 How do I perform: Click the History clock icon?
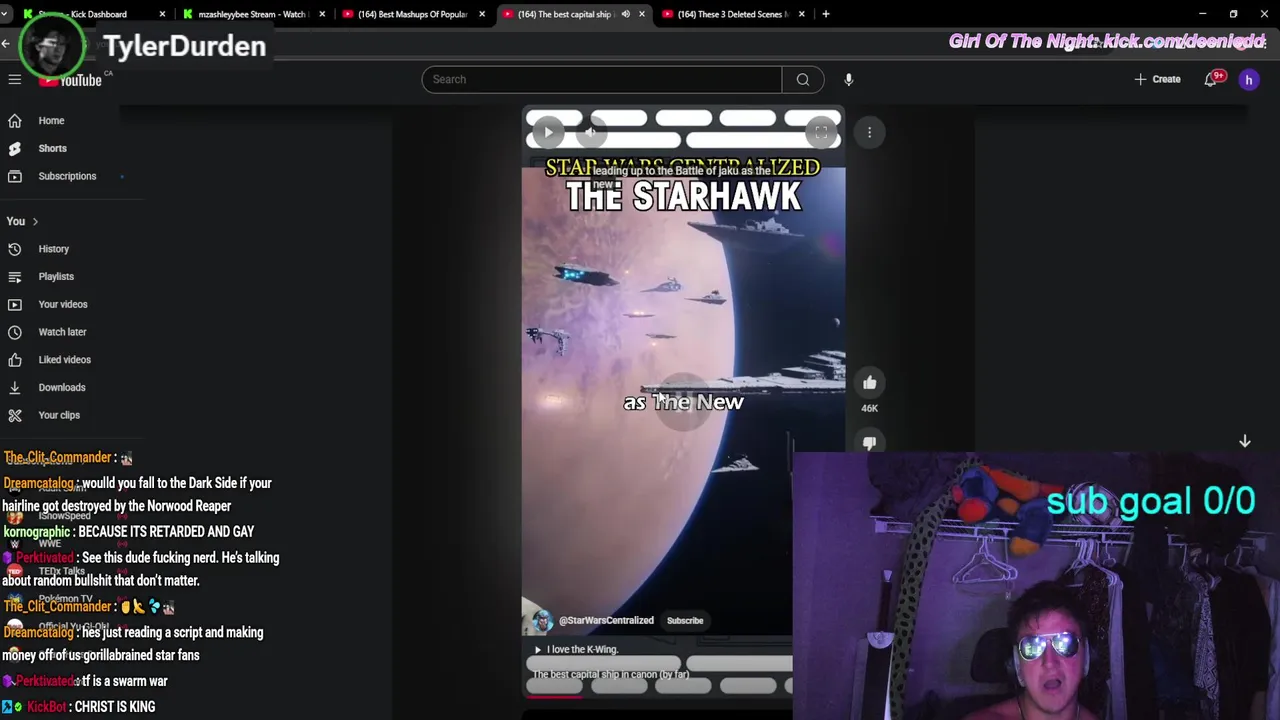(x=15, y=249)
